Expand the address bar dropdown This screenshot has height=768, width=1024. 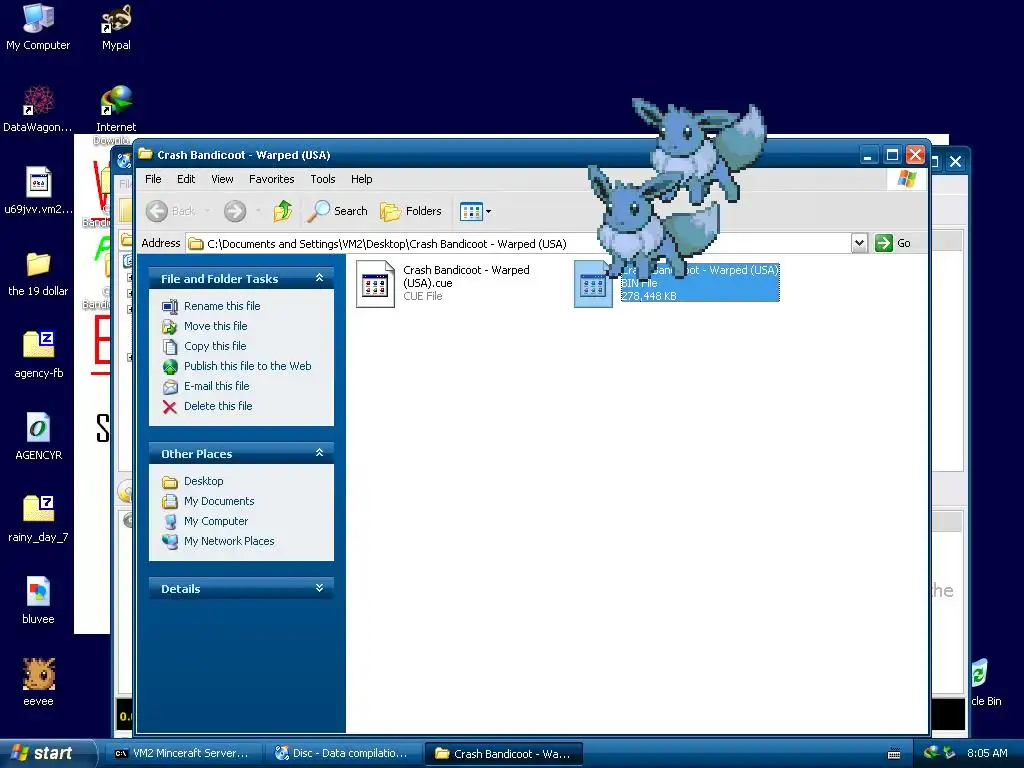tap(859, 243)
